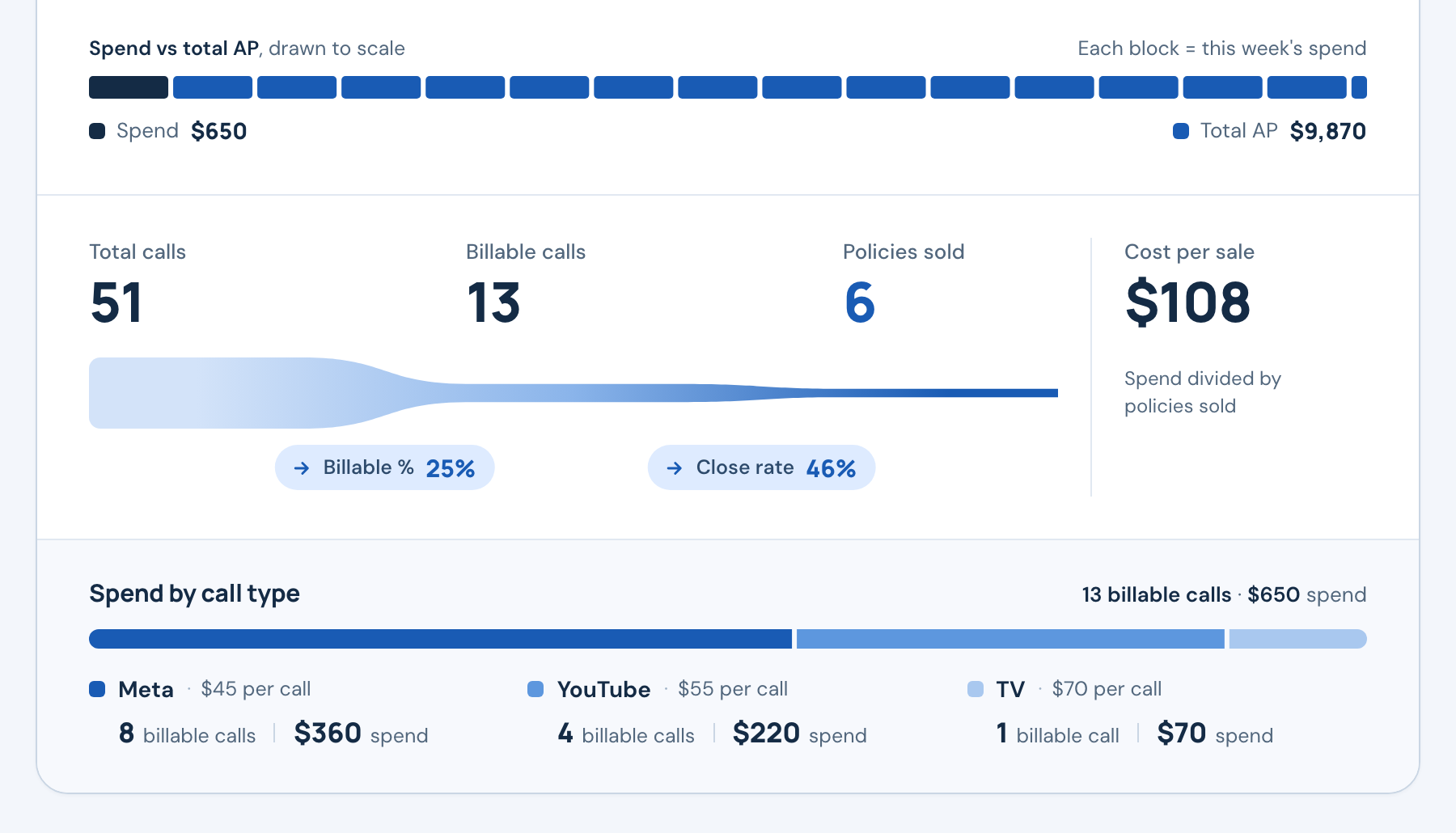Click the arrow icon in Billable % pill
1456x833 pixels.
tap(302, 468)
